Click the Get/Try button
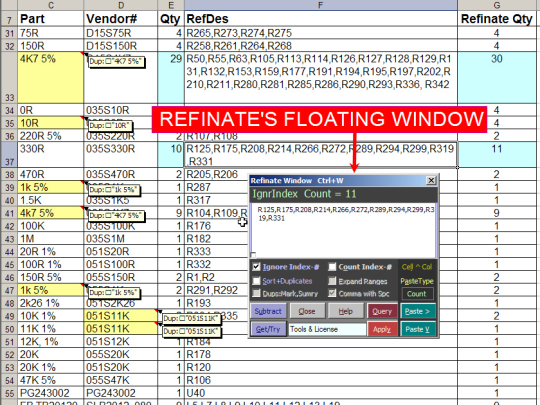Screen dimensions: 540x405 [x=268, y=329]
